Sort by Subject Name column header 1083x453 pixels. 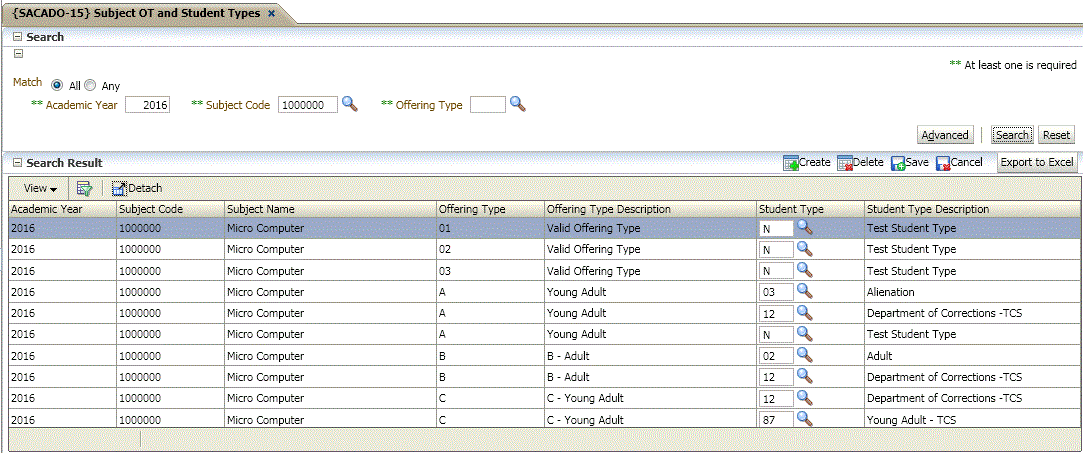330,209
